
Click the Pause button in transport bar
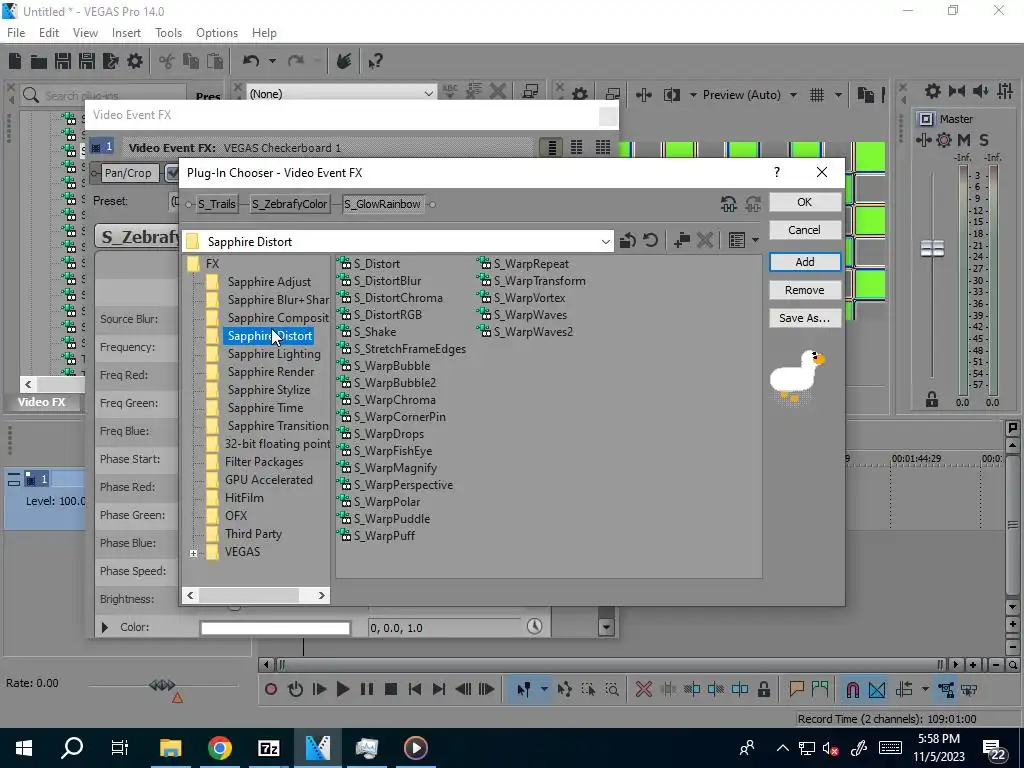366,689
